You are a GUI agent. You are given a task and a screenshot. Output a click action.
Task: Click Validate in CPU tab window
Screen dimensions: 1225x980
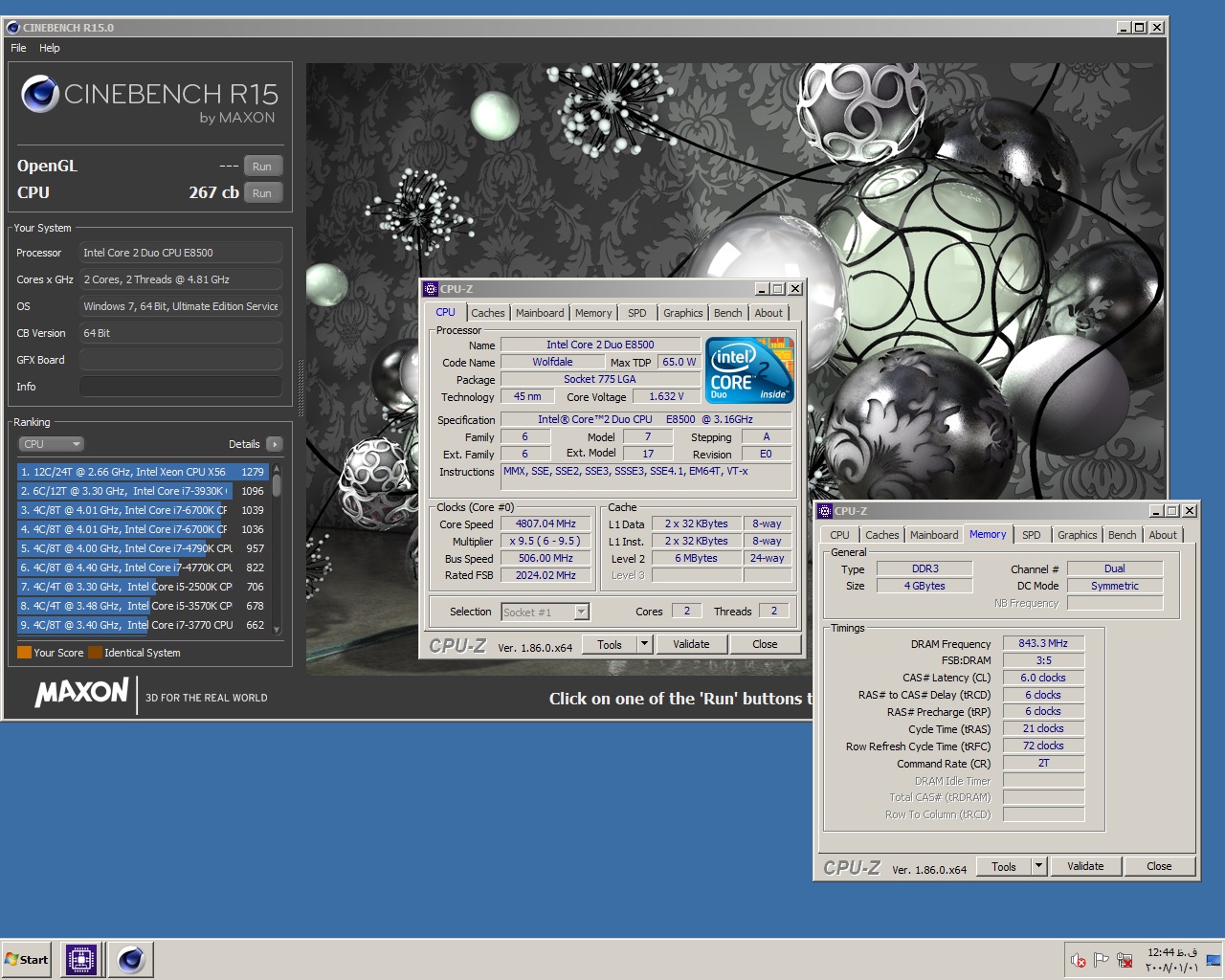coord(691,645)
